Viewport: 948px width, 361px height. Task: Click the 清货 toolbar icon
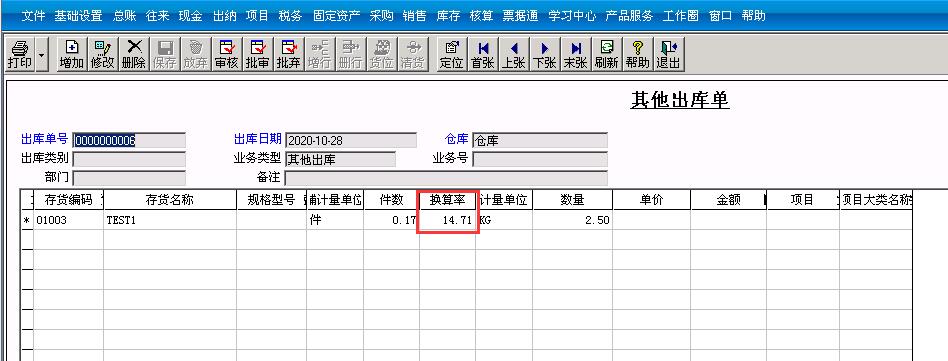point(412,54)
